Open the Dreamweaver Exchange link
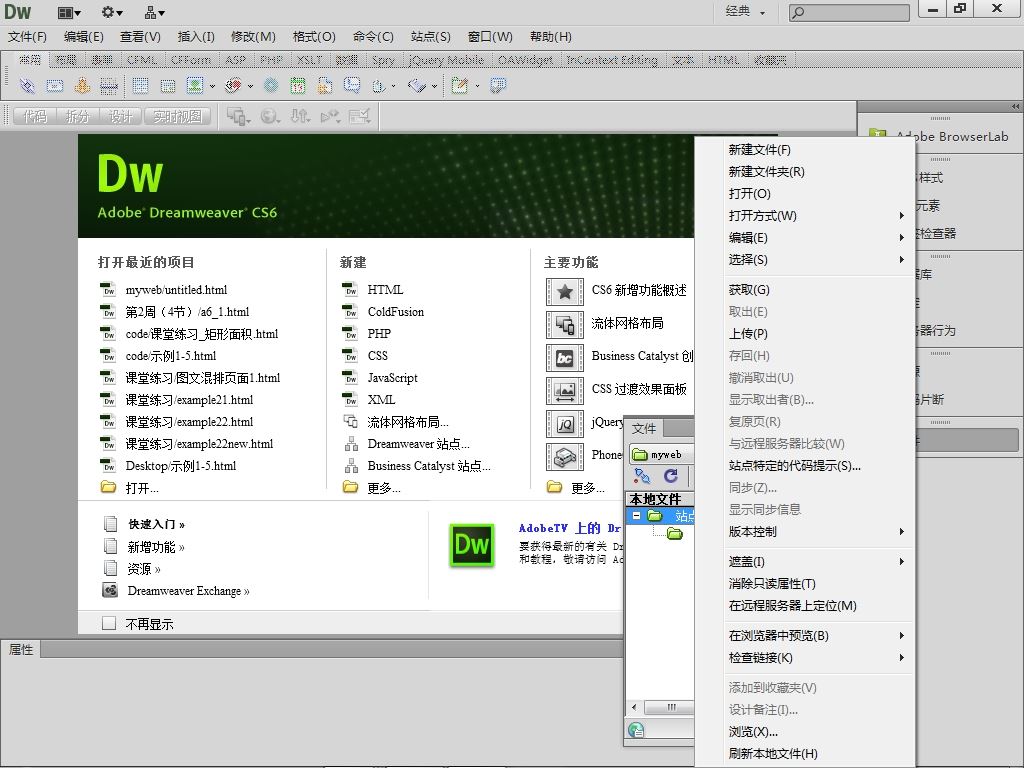1024x768 pixels. [188, 591]
